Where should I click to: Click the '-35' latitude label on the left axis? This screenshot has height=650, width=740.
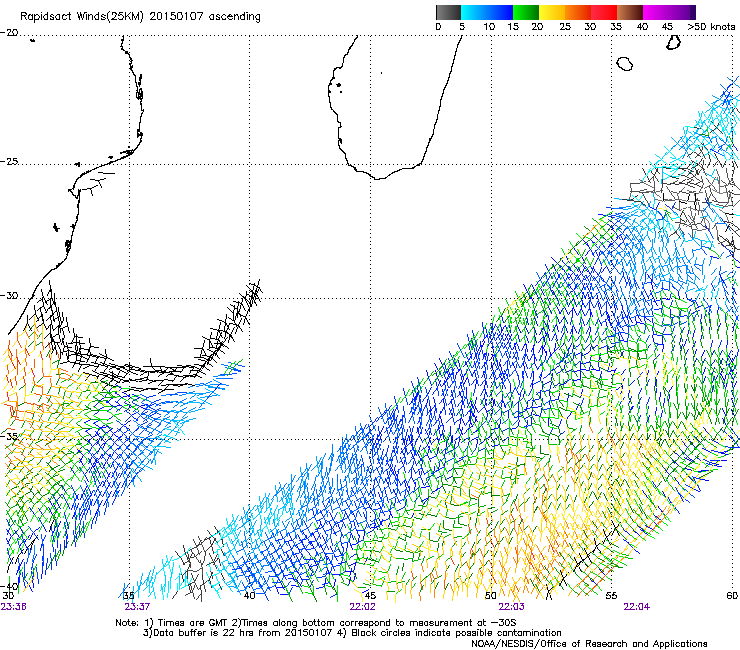pyautogui.click(x=9, y=437)
